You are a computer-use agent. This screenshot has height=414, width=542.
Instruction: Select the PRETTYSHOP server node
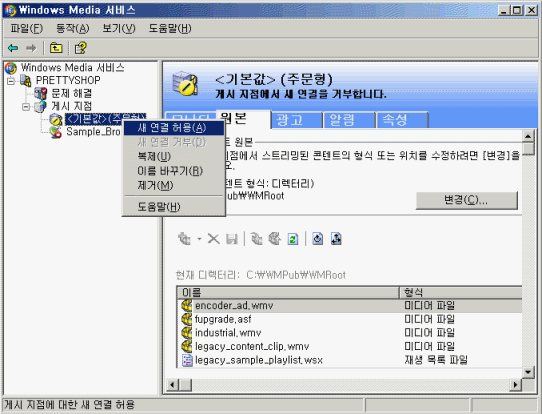(68, 80)
